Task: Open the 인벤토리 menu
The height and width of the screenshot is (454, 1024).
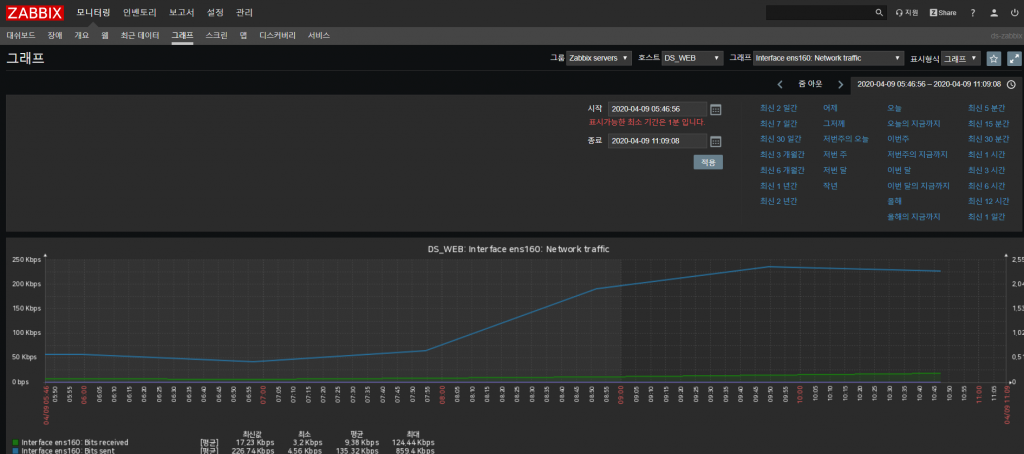Action: 140,12
